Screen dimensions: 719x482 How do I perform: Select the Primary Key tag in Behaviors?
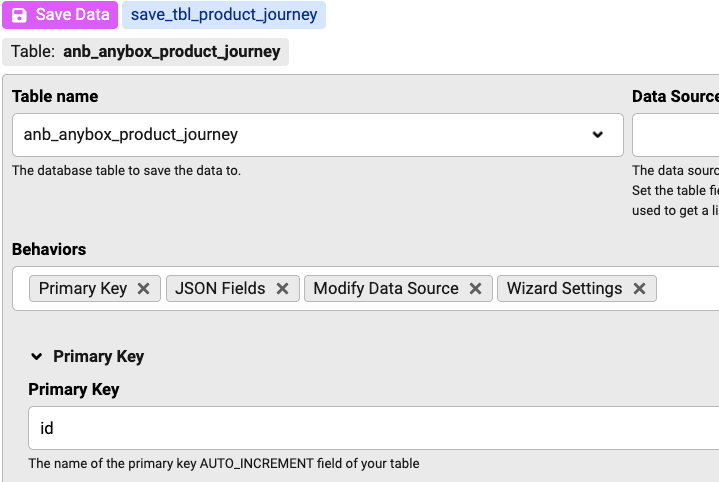[x=83, y=288]
